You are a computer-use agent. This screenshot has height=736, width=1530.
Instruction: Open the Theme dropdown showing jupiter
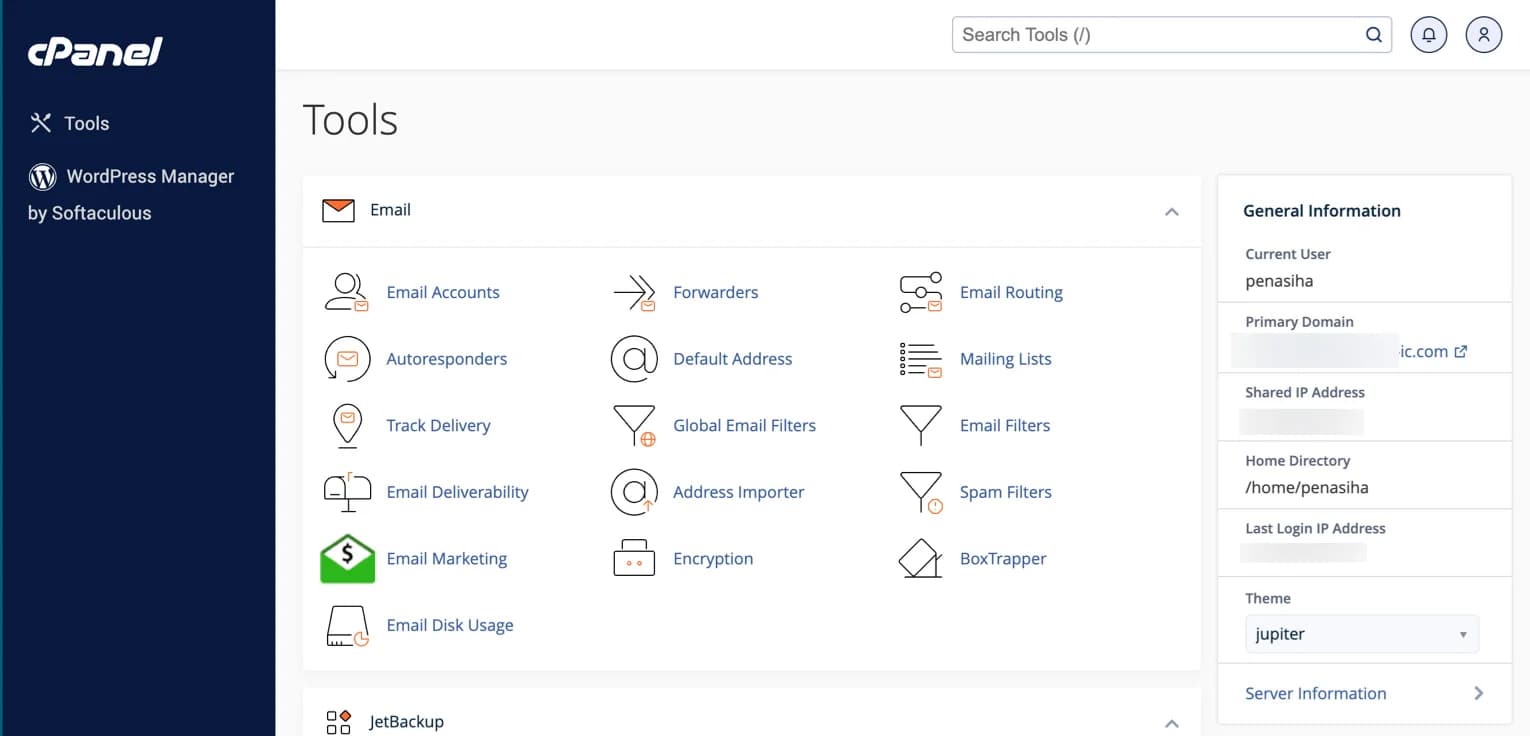[1361, 633]
